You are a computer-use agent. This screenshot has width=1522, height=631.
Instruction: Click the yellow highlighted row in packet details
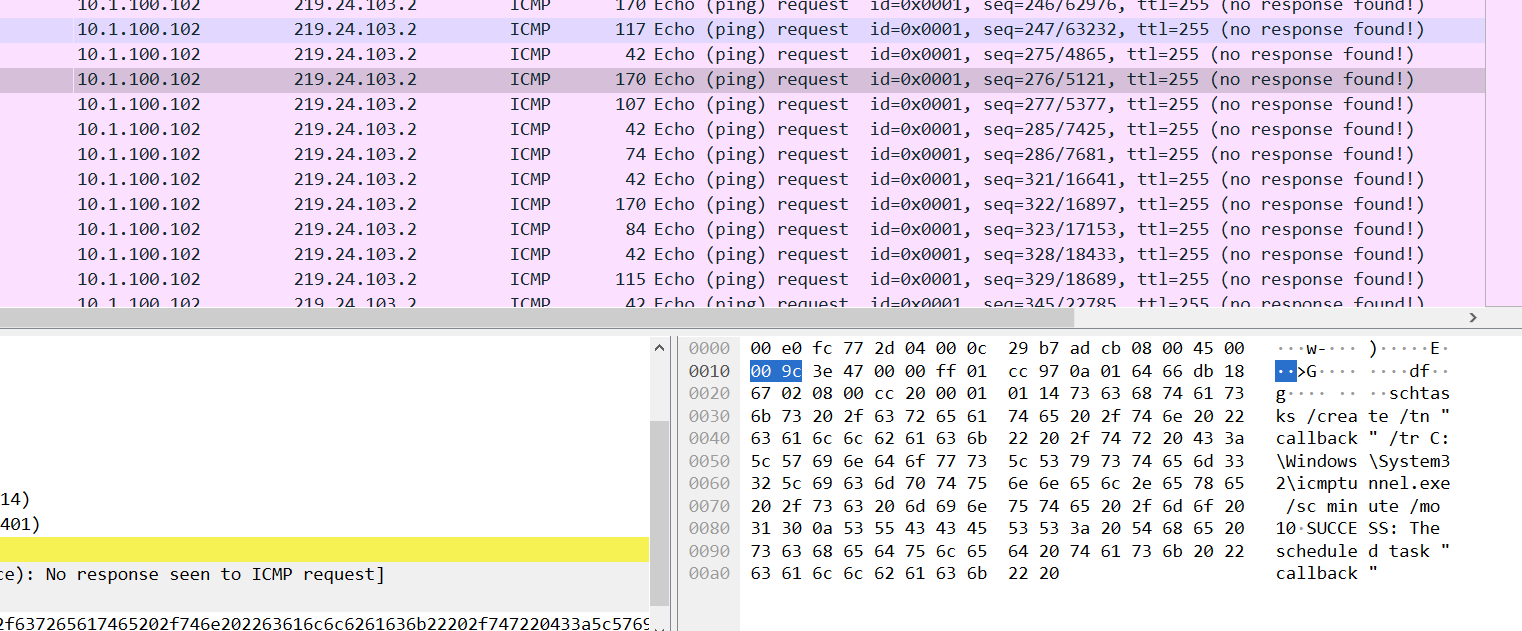pos(324,549)
